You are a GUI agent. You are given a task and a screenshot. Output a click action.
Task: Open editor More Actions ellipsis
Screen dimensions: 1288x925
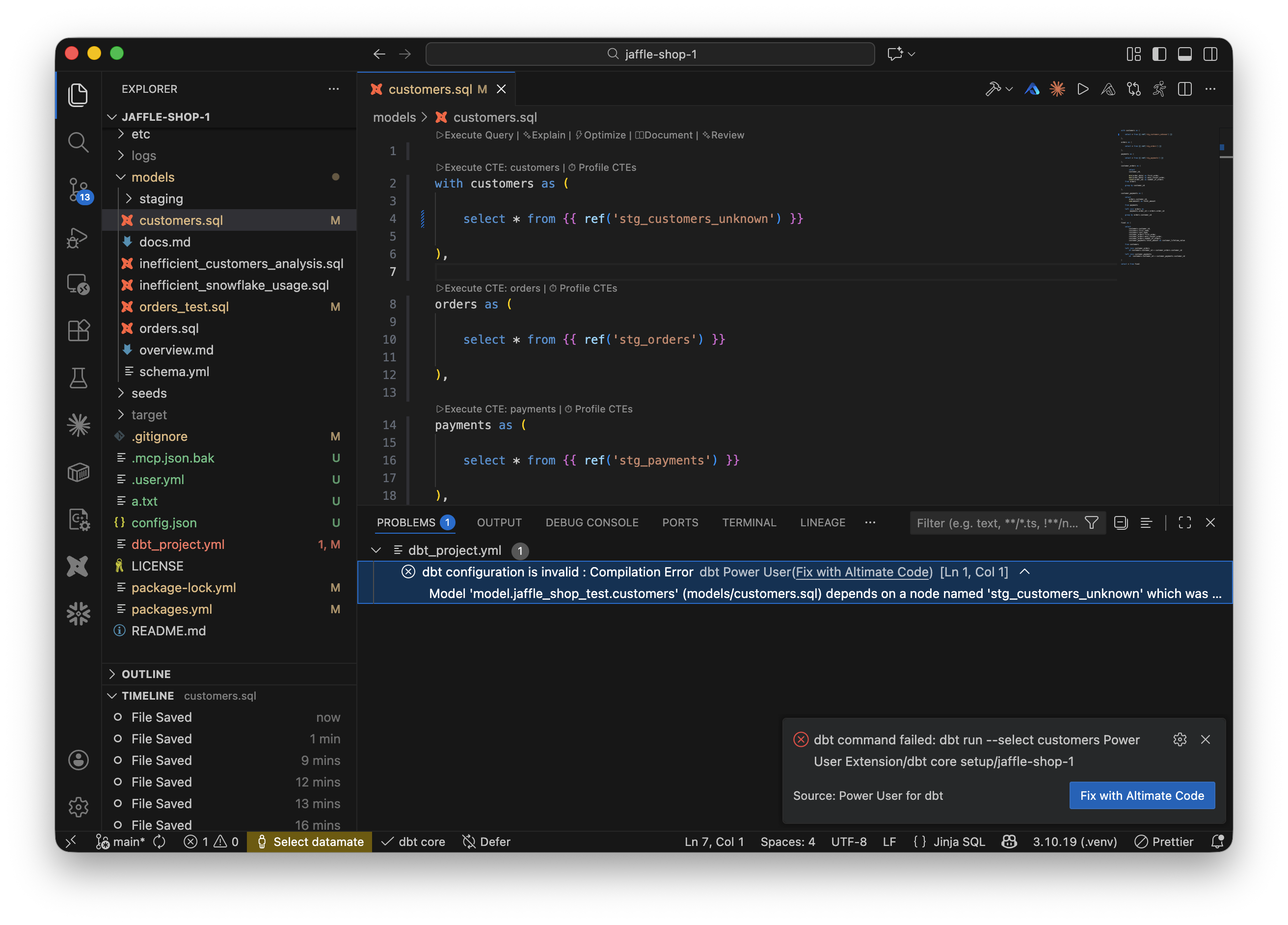point(1210,89)
